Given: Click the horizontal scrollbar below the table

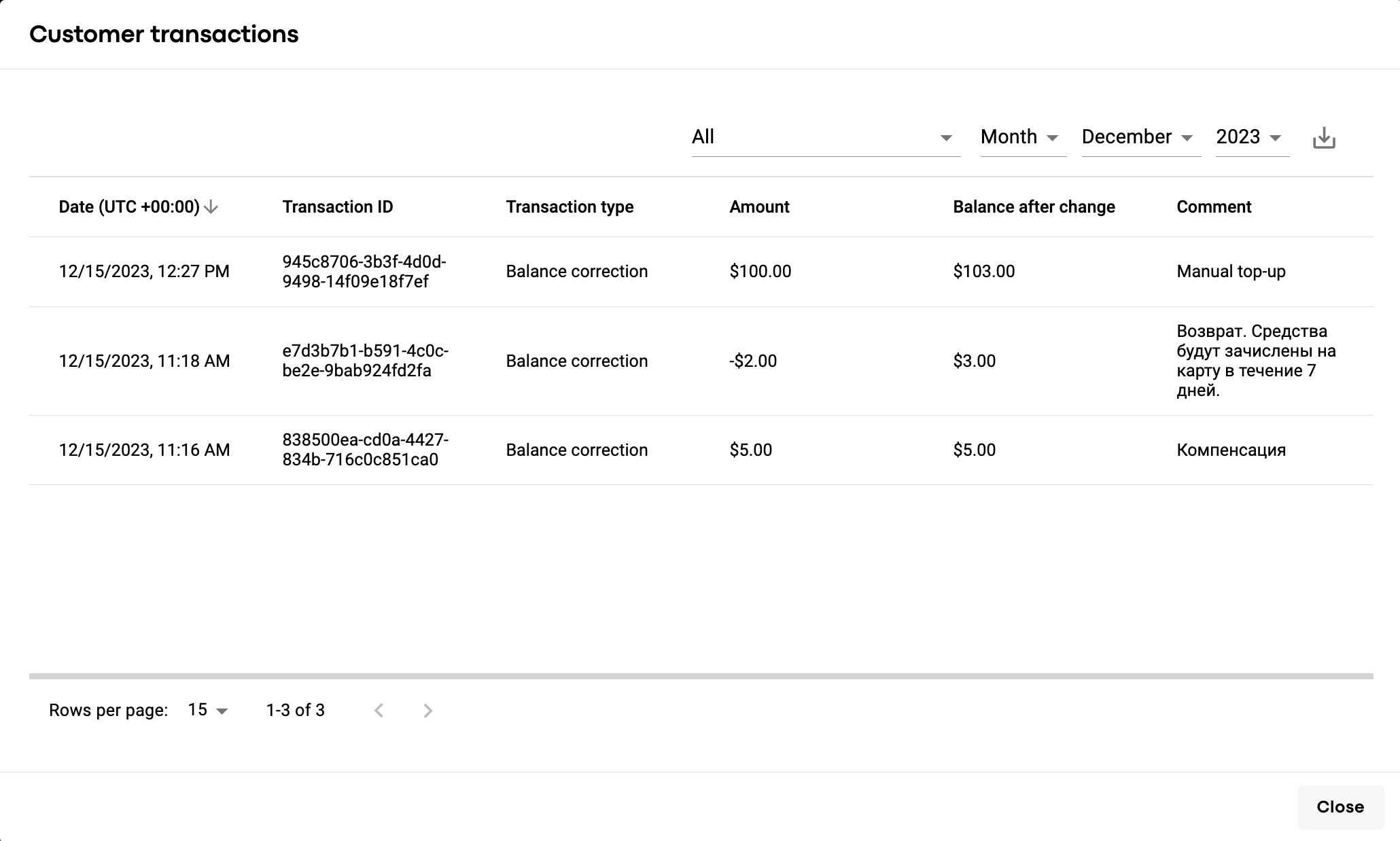Looking at the screenshot, I should tap(701, 677).
